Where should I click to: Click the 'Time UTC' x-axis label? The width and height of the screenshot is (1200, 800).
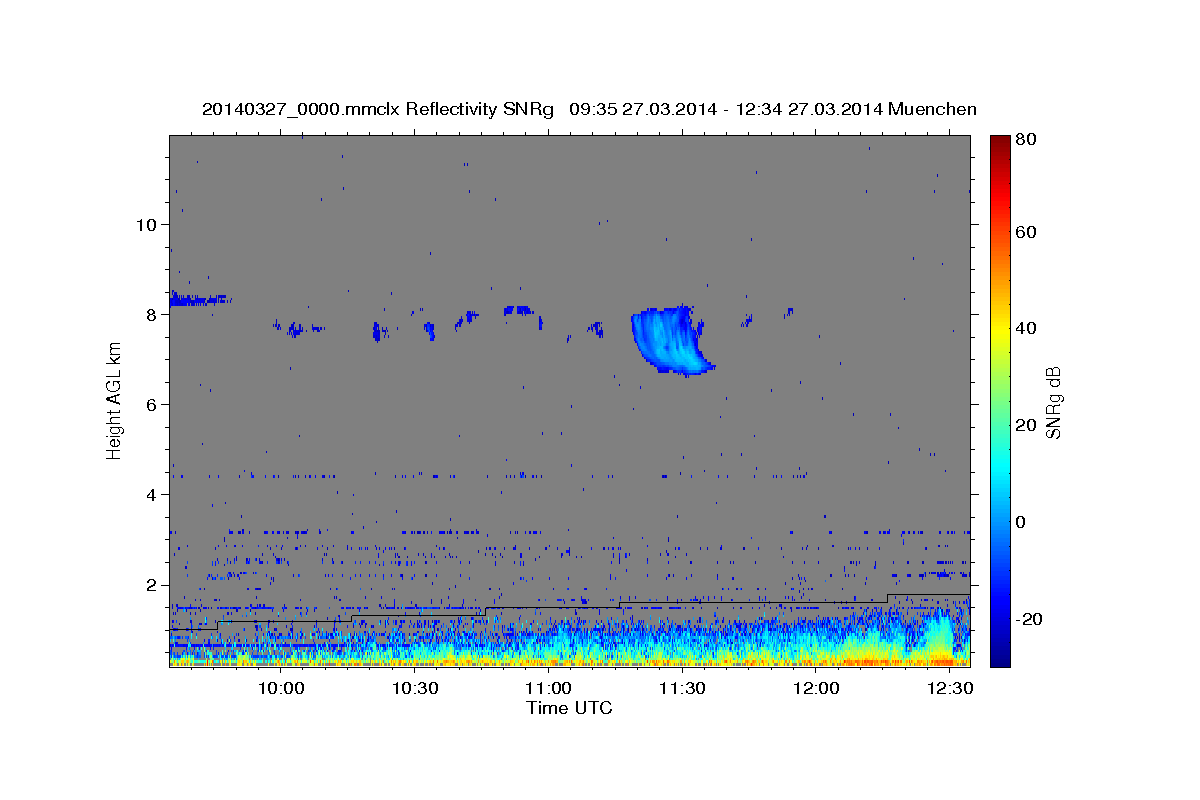click(x=569, y=708)
